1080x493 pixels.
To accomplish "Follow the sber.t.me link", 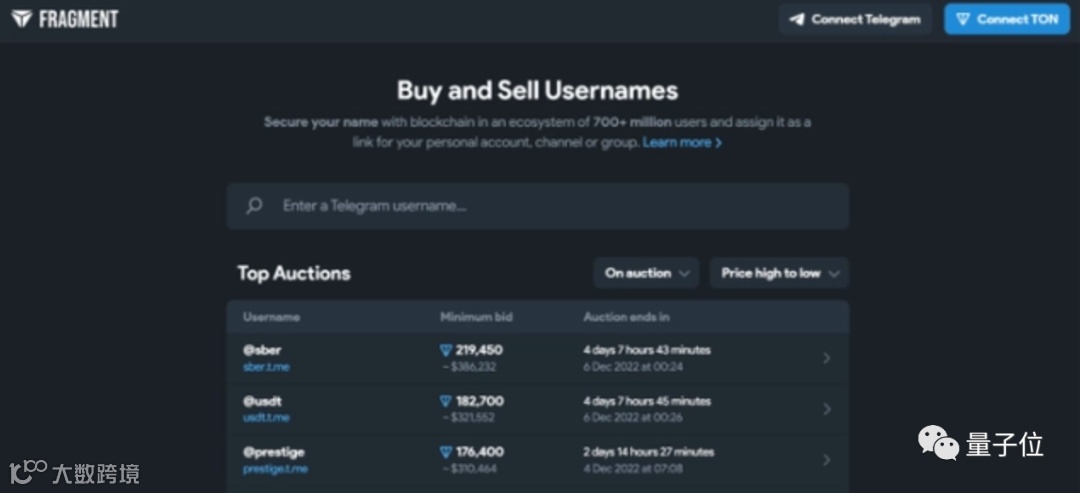I will pyautogui.click(x=266, y=367).
